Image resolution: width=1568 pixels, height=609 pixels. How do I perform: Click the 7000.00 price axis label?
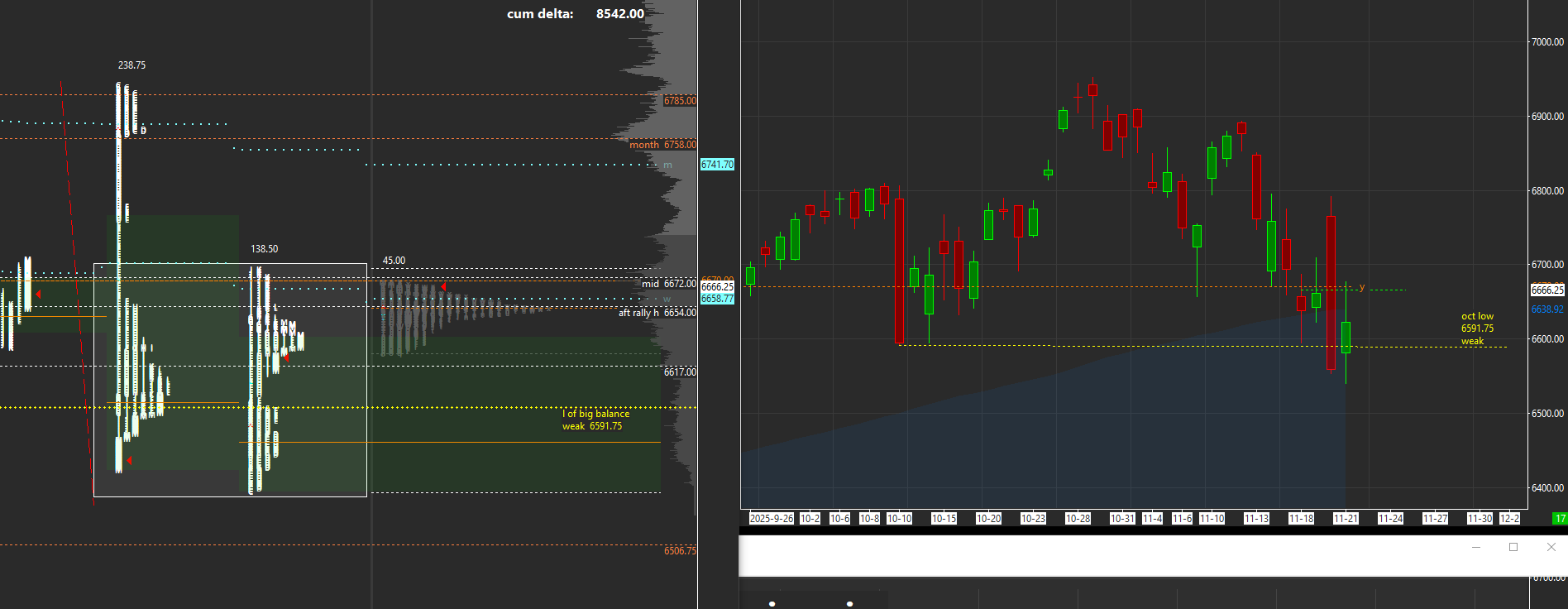[x=1547, y=41]
